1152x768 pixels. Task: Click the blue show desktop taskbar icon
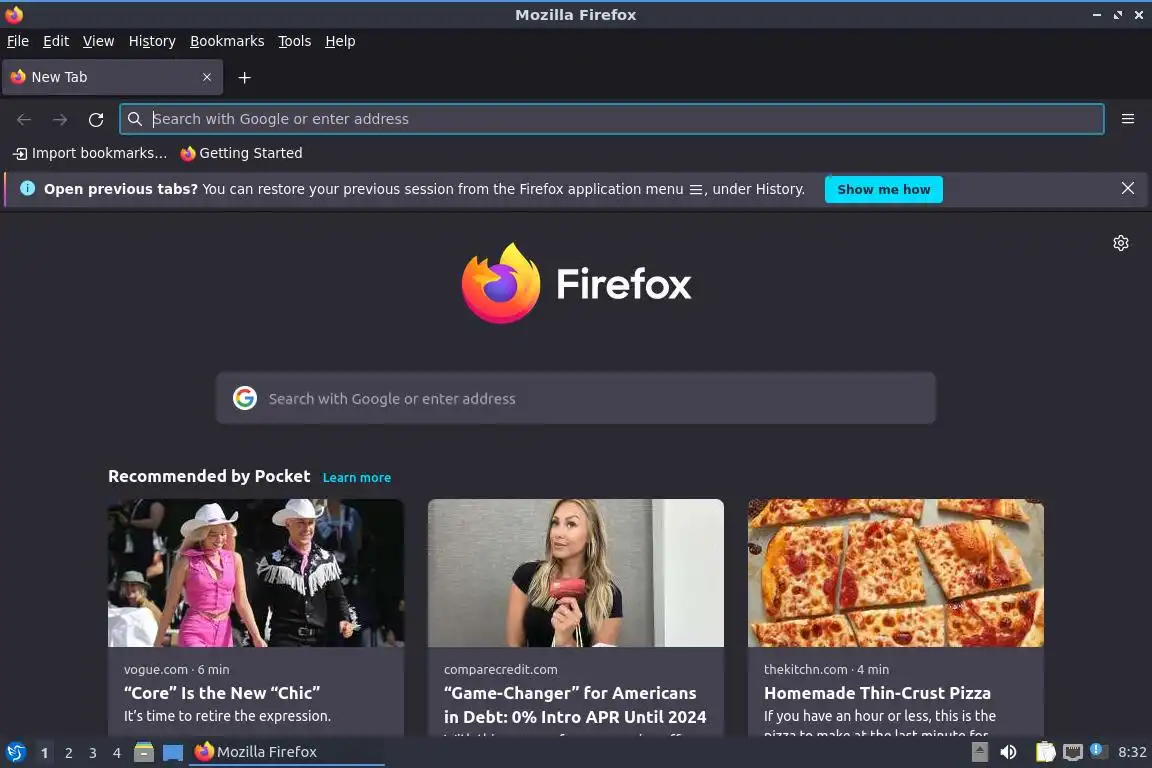pyautogui.click(x=173, y=752)
